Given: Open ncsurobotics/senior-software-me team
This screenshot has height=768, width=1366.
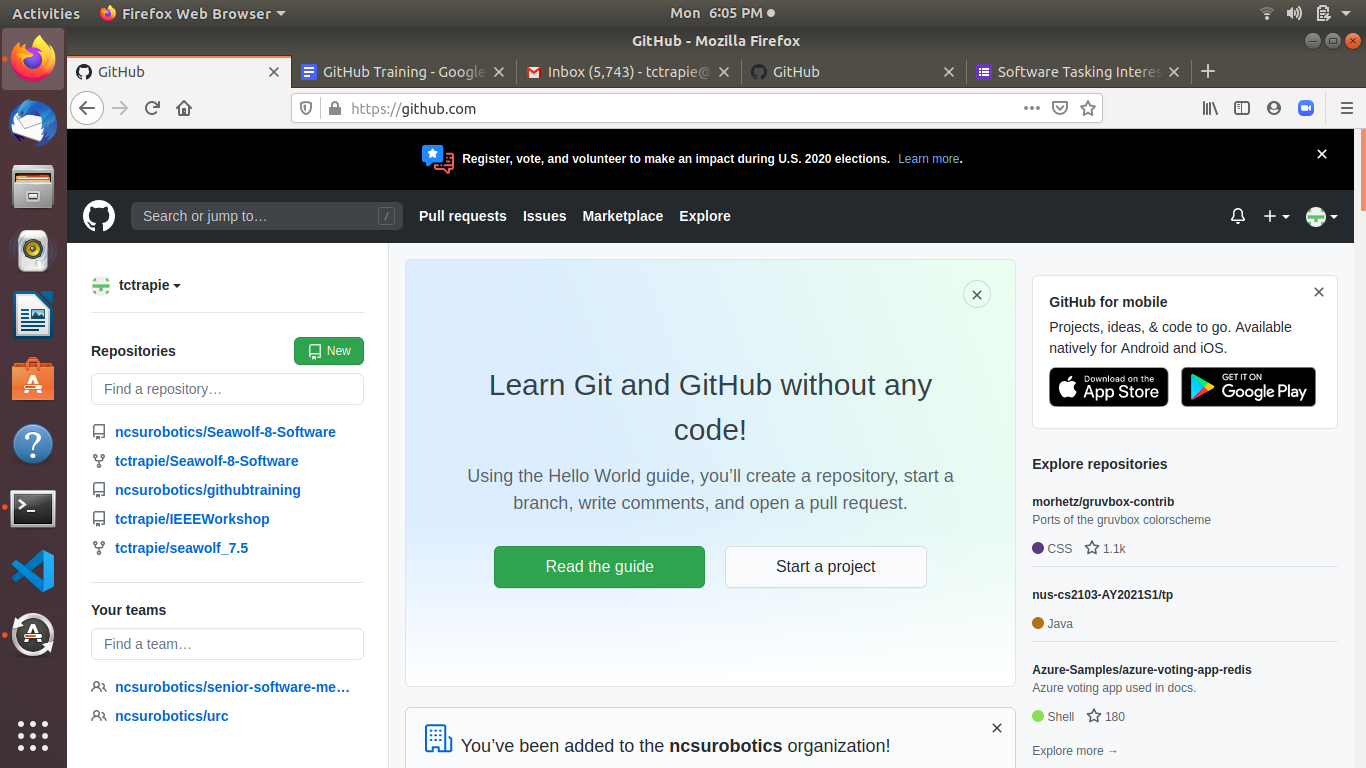Looking at the screenshot, I should 233,687.
